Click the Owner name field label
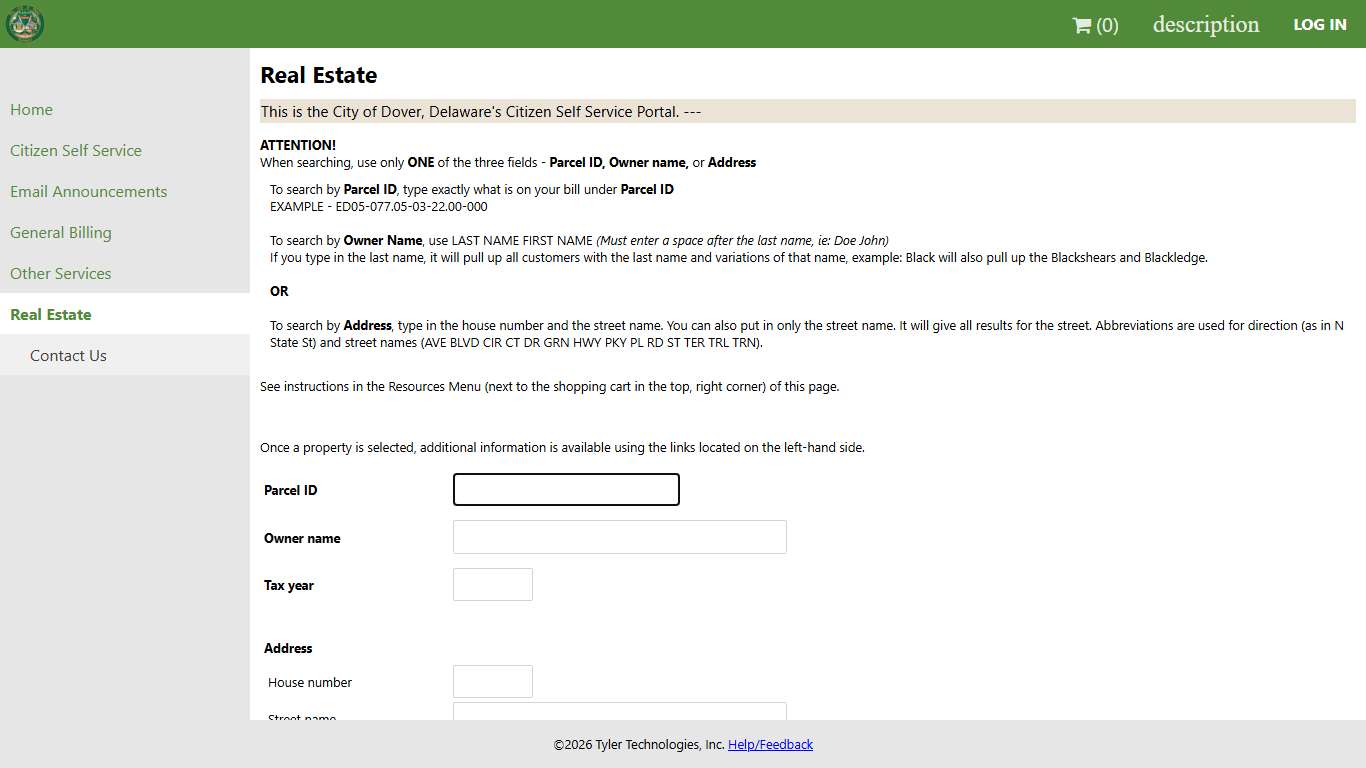The width and height of the screenshot is (1366, 768). [302, 539]
